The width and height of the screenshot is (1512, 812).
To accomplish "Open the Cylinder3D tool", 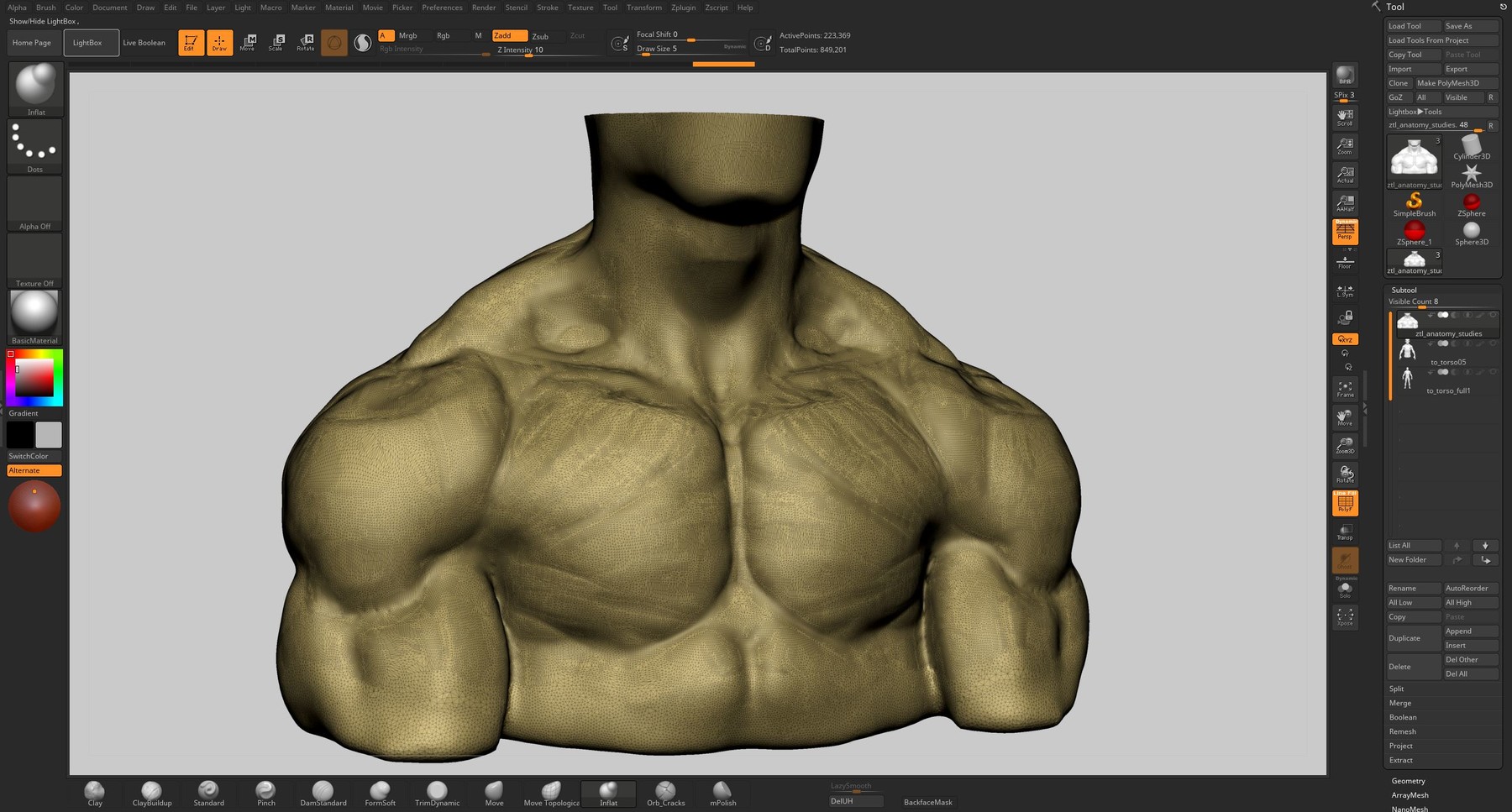I will click(x=1471, y=144).
